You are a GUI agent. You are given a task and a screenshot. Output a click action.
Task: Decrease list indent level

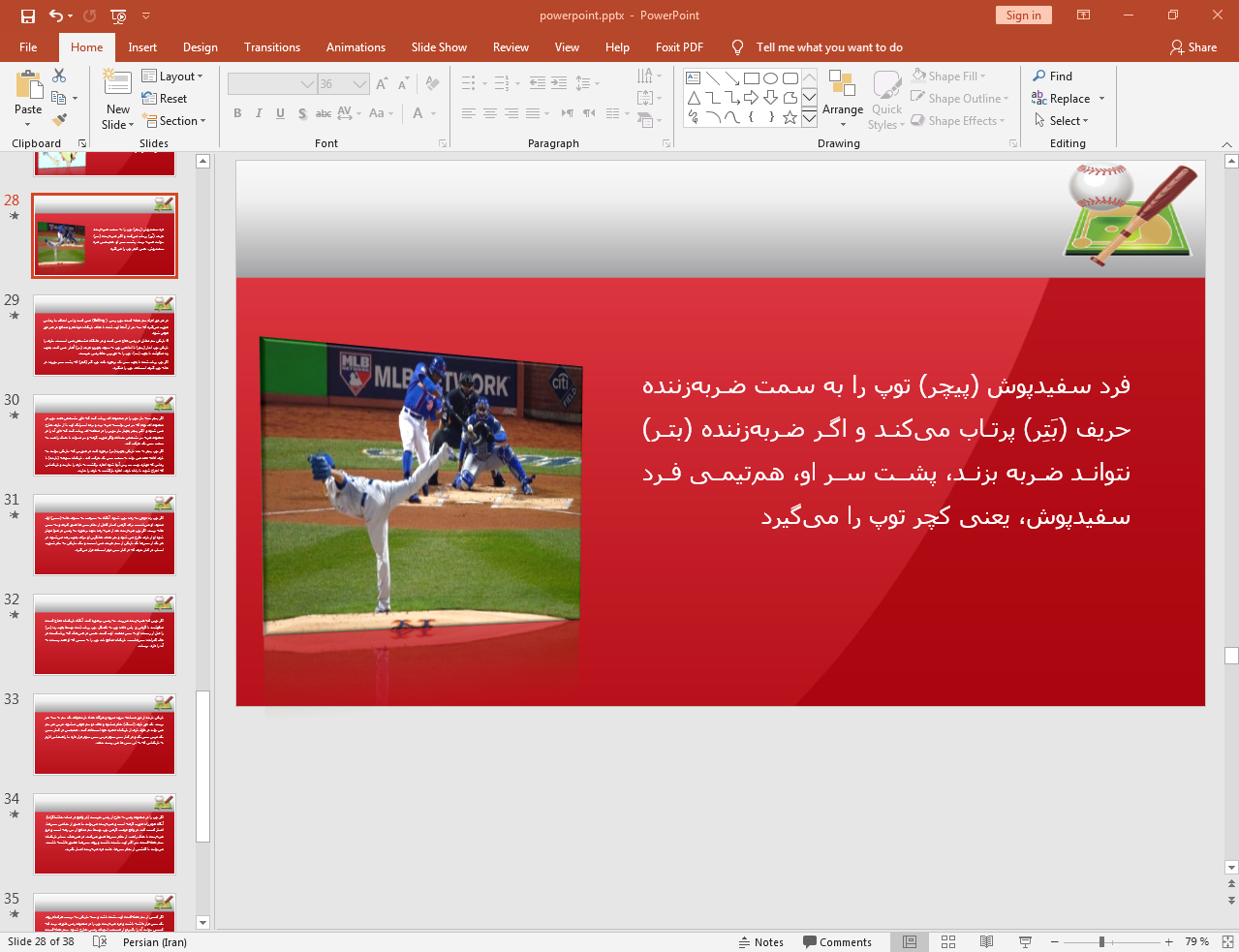[x=538, y=83]
